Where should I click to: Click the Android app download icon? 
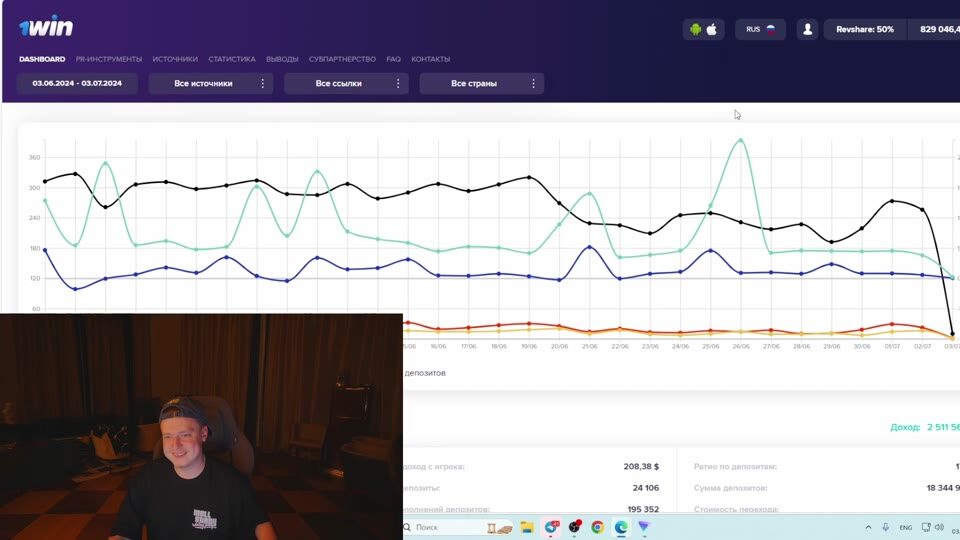coord(694,30)
